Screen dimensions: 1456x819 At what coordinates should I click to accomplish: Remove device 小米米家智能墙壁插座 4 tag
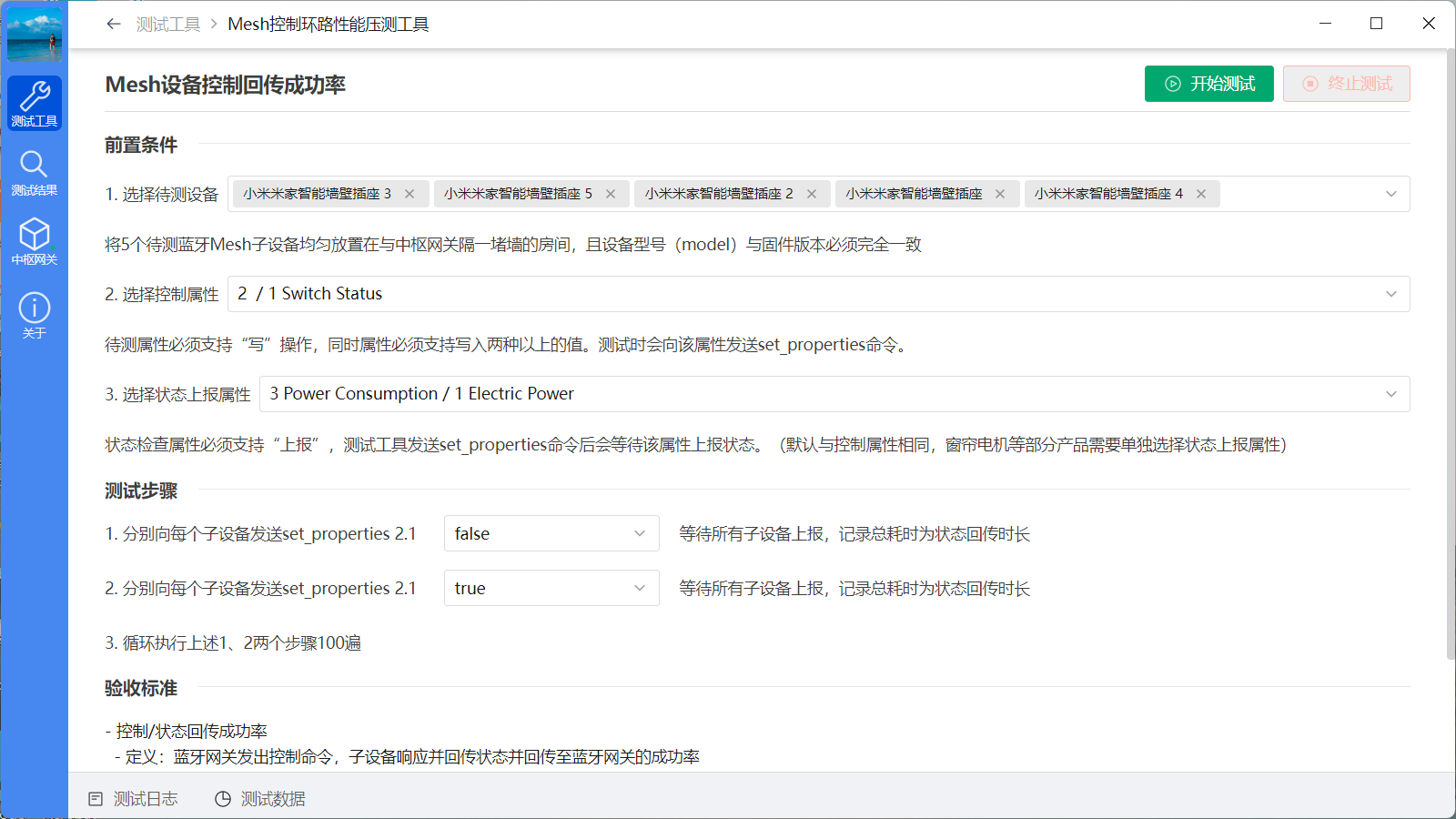pyautogui.click(x=1201, y=194)
